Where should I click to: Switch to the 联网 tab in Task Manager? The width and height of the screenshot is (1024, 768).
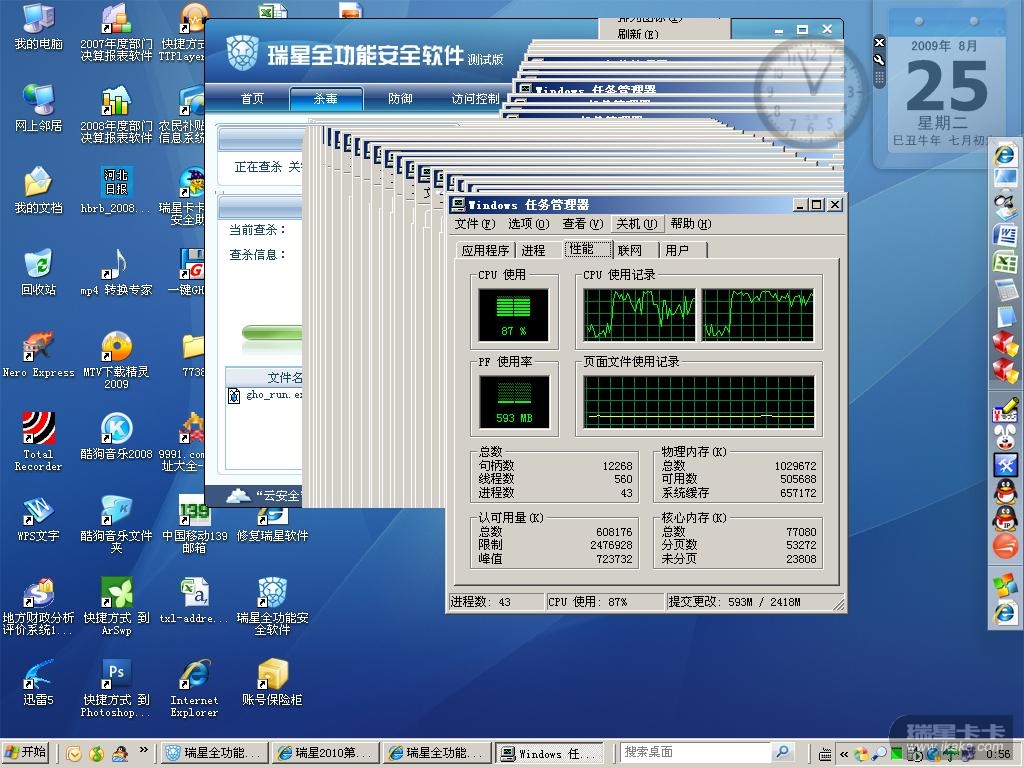(x=630, y=250)
